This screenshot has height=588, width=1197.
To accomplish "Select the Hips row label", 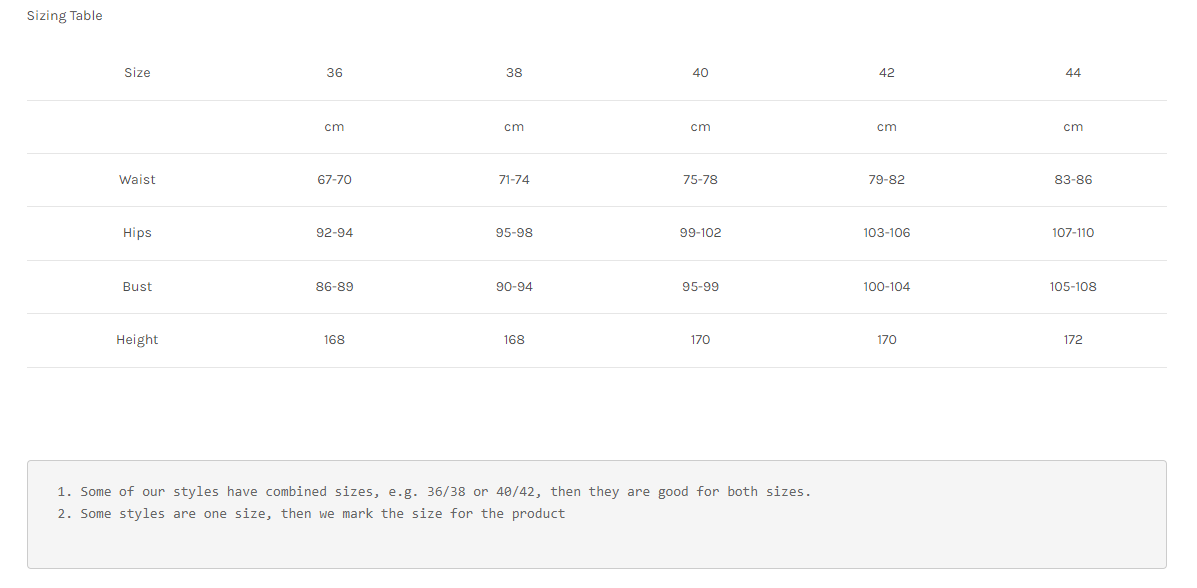I will click(137, 233).
